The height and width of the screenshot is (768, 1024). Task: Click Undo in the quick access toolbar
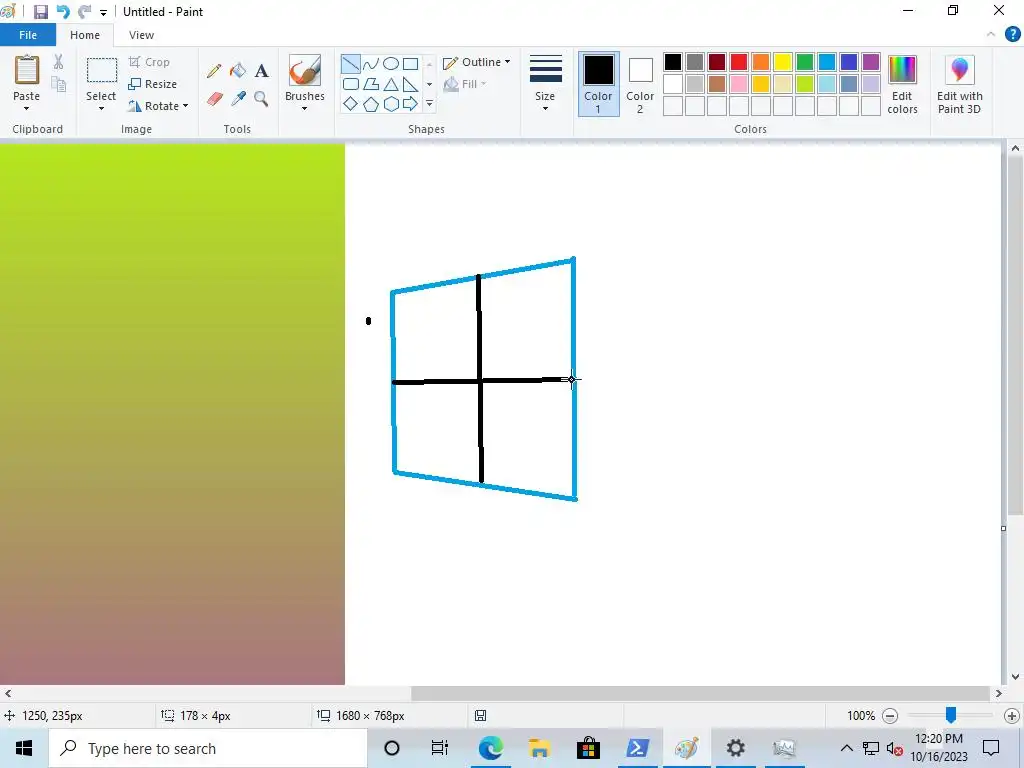pos(63,12)
